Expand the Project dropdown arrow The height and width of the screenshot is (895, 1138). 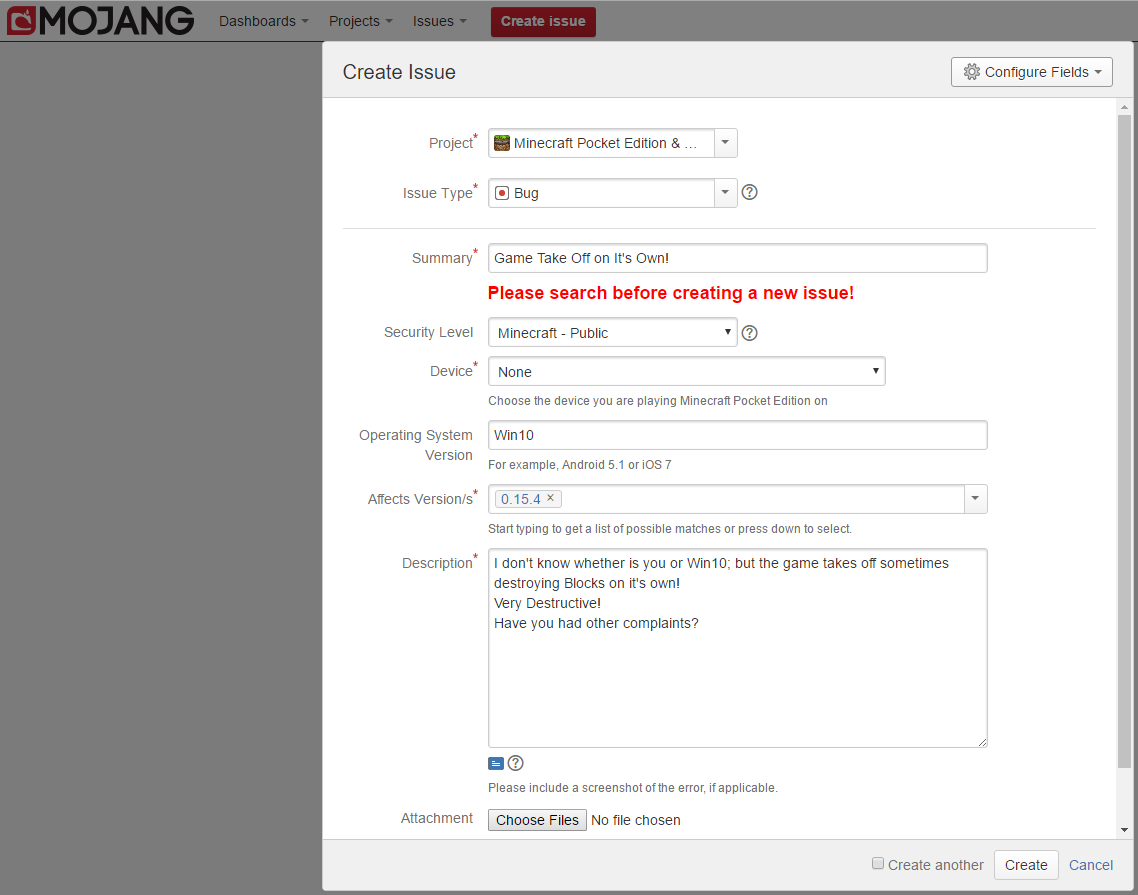[x=725, y=143]
